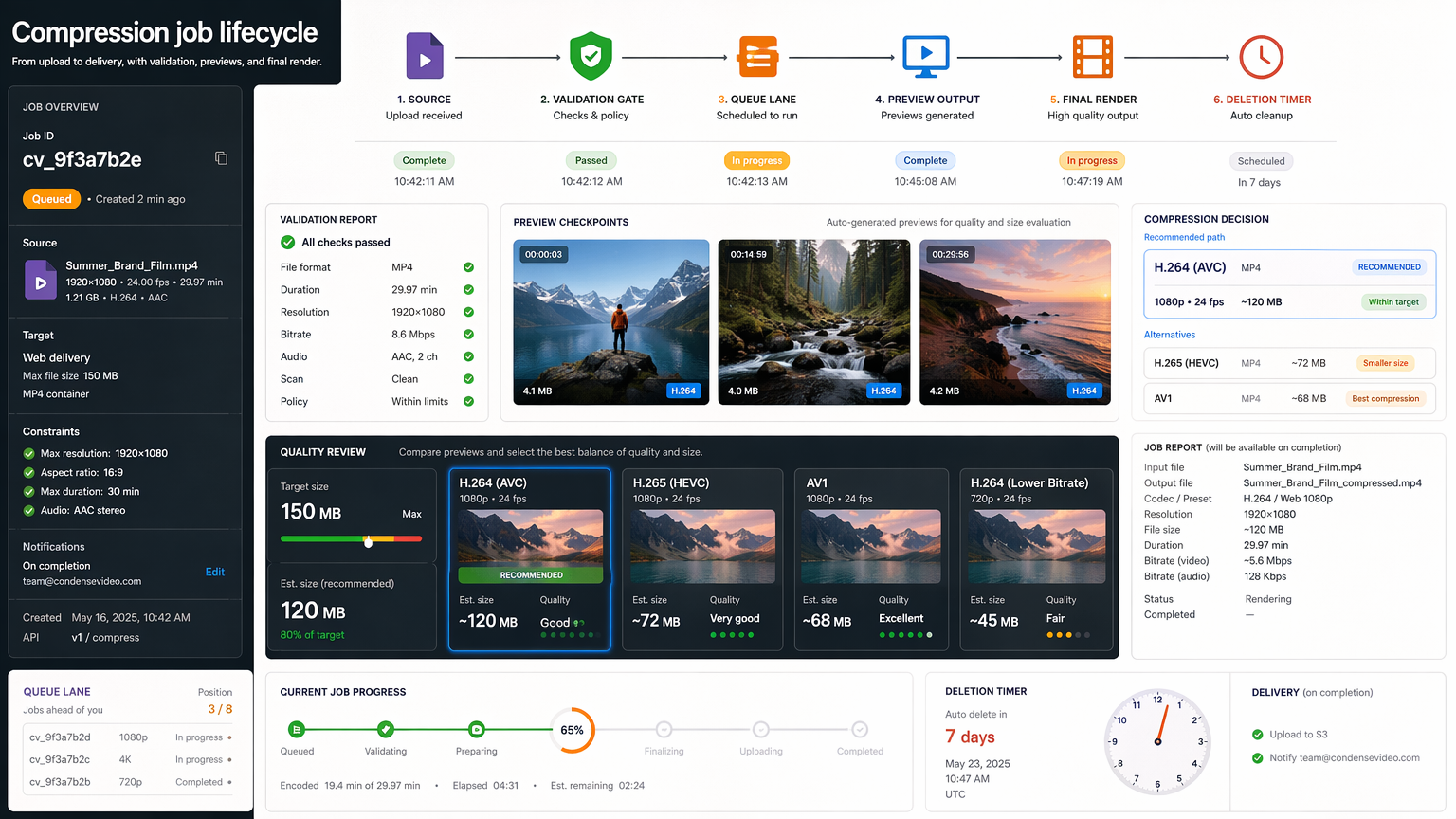
Task: Click the All checks passed checkmark icon
Action: (x=287, y=242)
